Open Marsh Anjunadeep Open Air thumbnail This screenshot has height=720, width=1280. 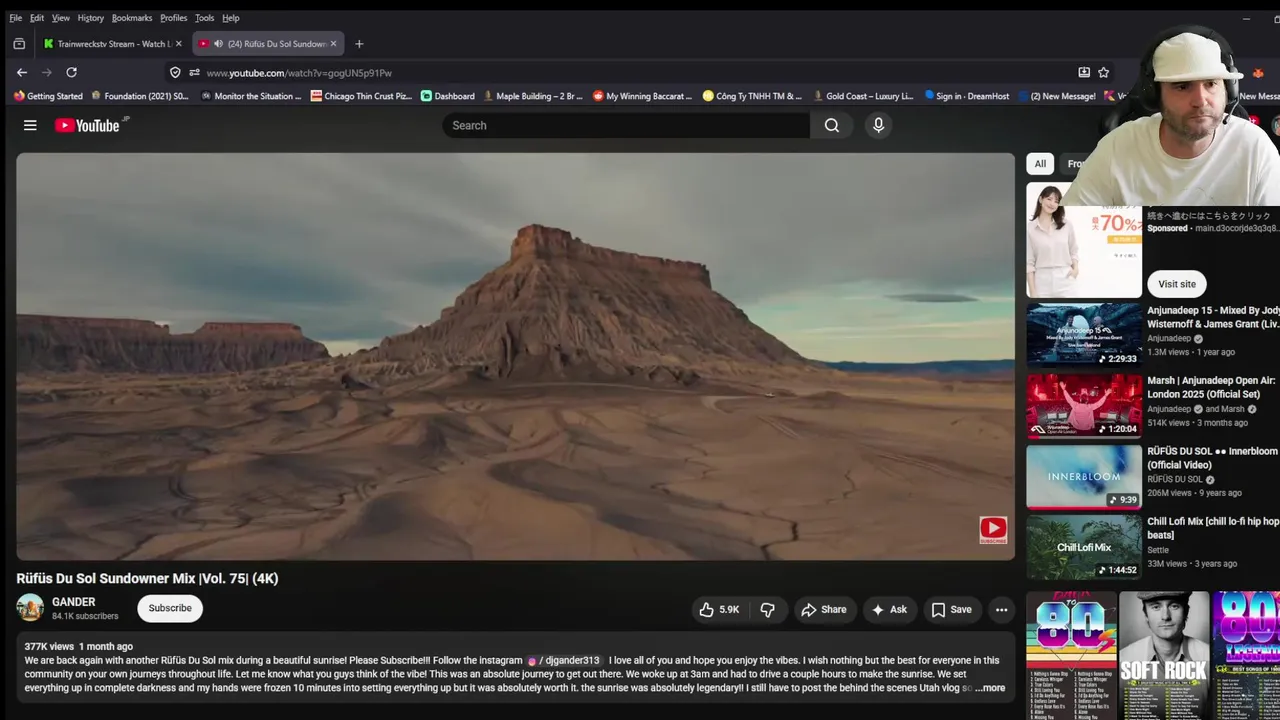1084,406
